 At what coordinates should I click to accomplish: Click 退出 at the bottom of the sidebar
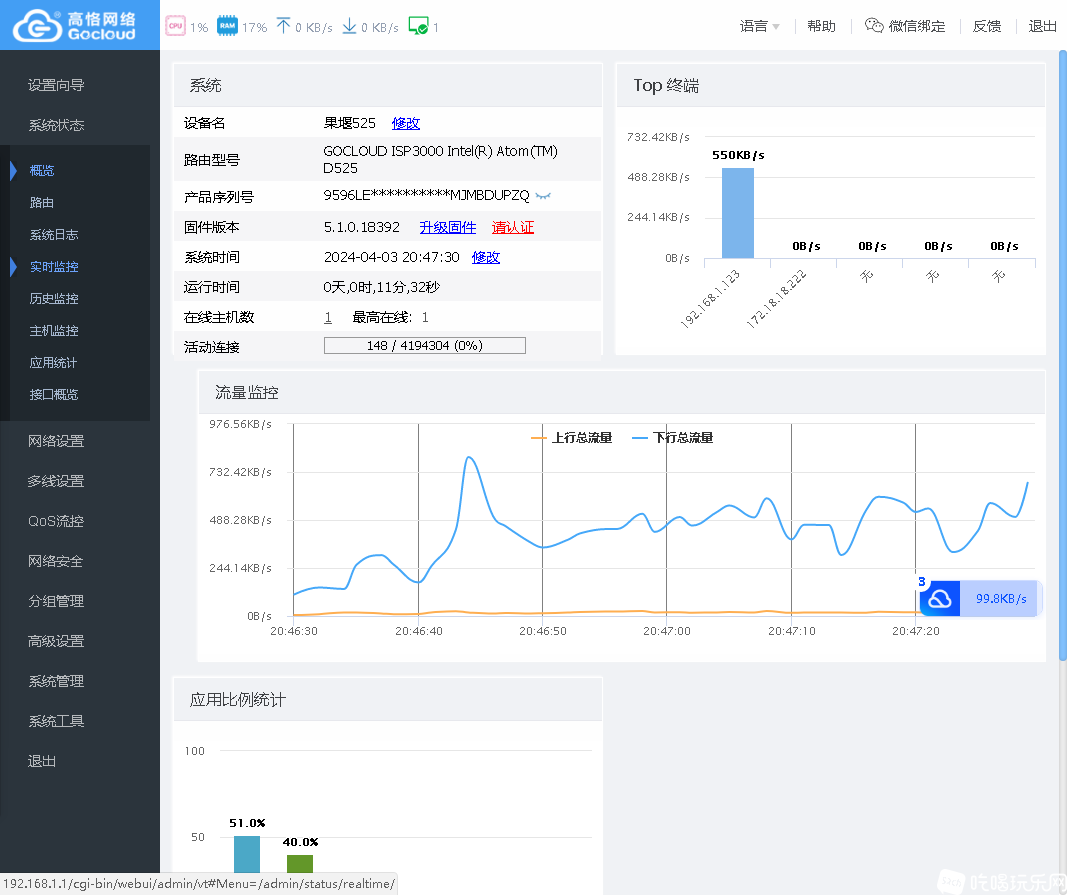tap(42, 761)
